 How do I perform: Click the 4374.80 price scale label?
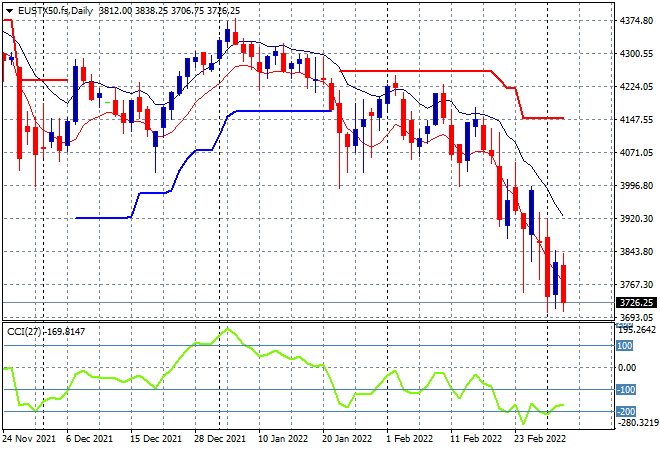point(637,21)
